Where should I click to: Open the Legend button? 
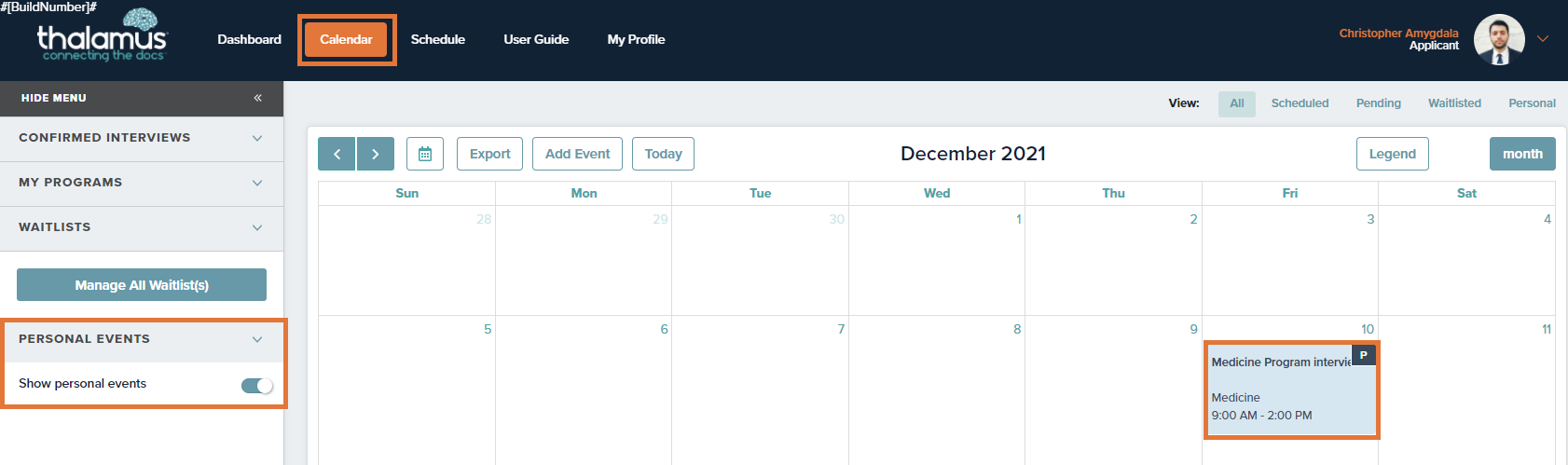point(1392,154)
